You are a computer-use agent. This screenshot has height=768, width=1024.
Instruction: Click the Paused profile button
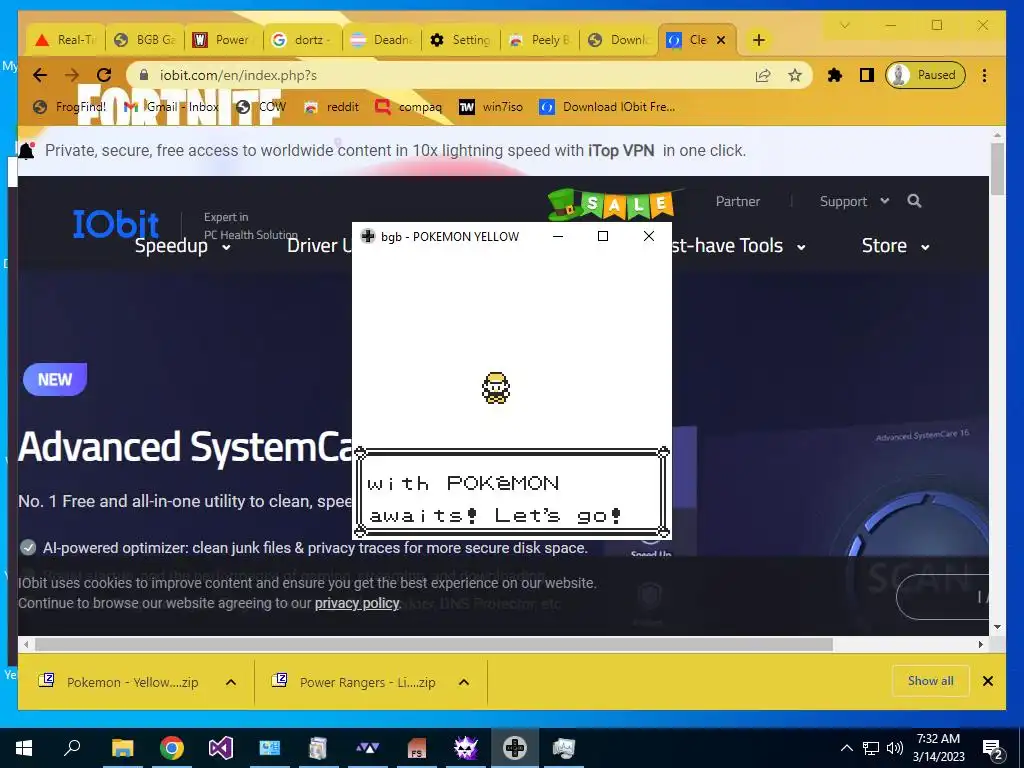[925, 75]
